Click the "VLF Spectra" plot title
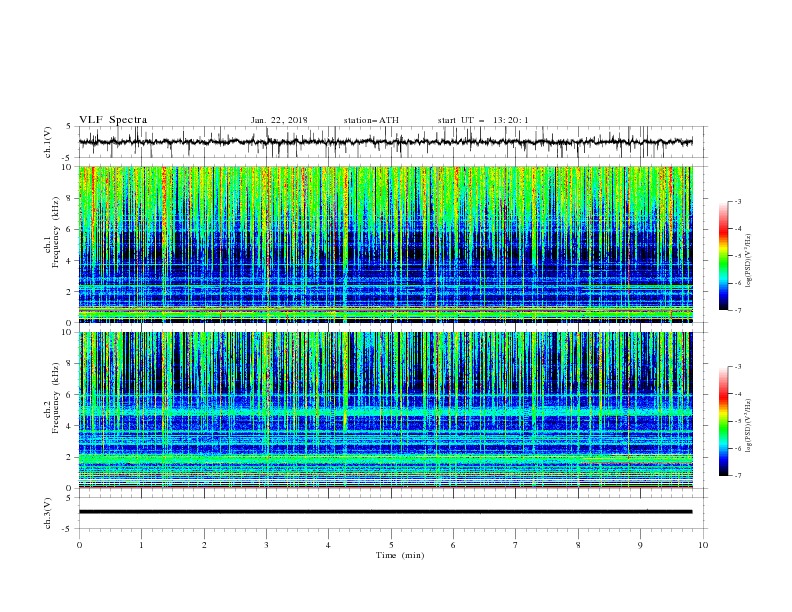The height and width of the screenshot is (612, 792). click(x=113, y=120)
